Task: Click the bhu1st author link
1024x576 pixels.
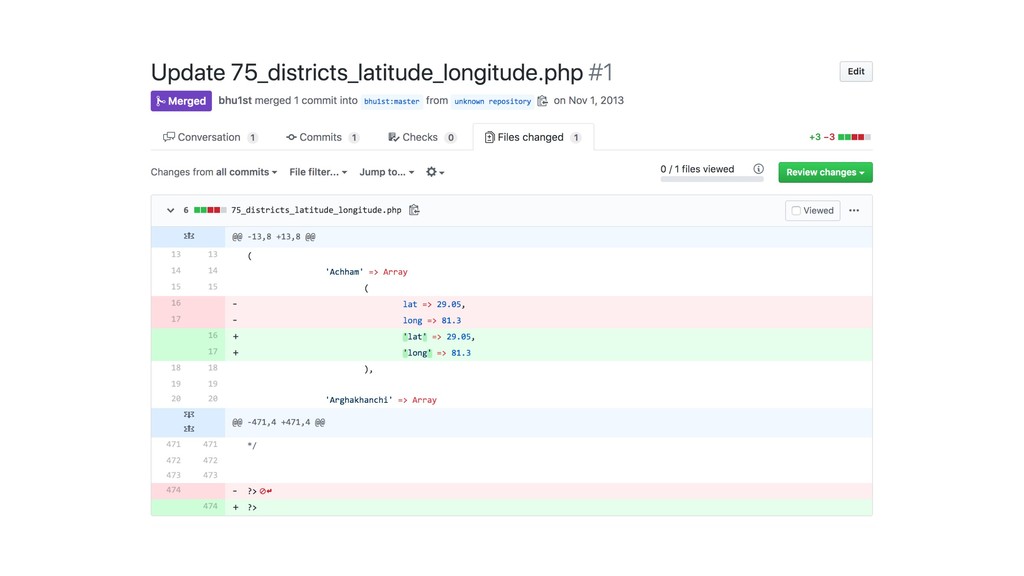Action: pos(235,101)
